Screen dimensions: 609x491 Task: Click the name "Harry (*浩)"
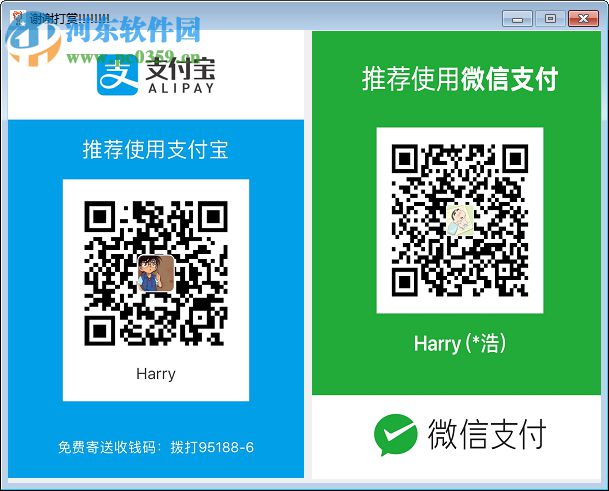click(460, 343)
